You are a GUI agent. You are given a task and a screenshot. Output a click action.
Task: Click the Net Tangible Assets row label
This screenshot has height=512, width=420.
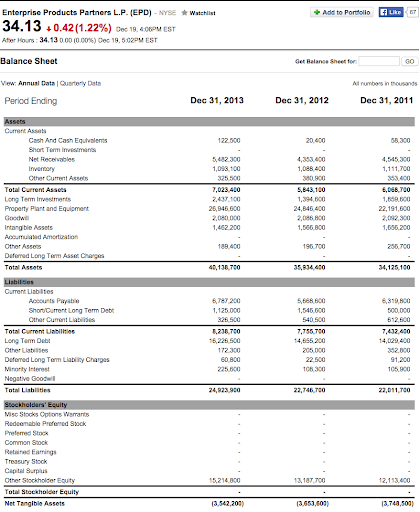[x=35, y=503]
